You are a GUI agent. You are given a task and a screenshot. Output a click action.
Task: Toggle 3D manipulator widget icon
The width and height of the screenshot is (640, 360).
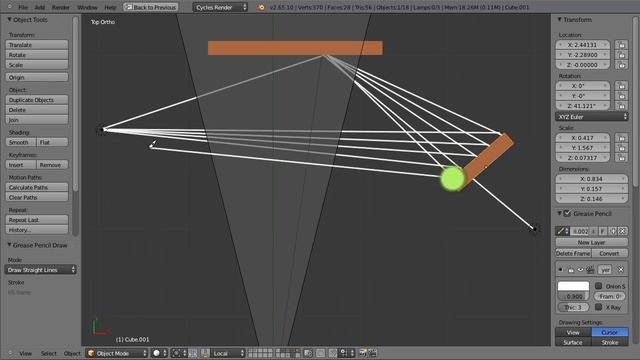pyautogui.click(x=204, y=353)
